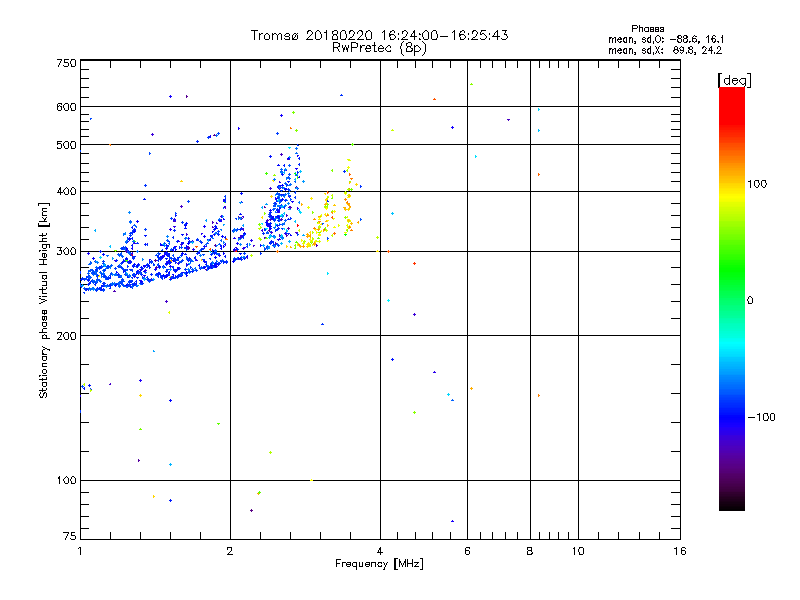Click the 'mean, sd,O: -88.6, 16.1' statistics line
Viewport: 800px width, 600px height.
coord(666,39)
